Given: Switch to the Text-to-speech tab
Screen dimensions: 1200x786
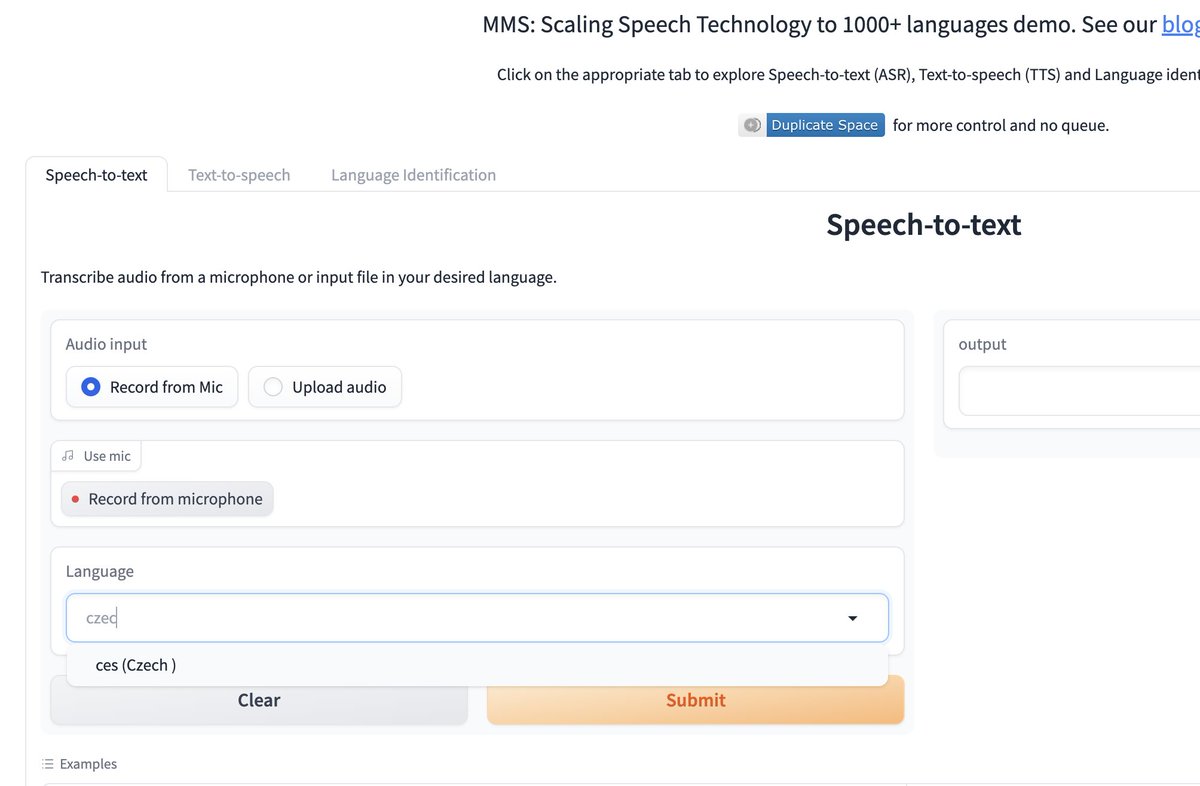Looking at the screenshot, I should tap(239, 175).
